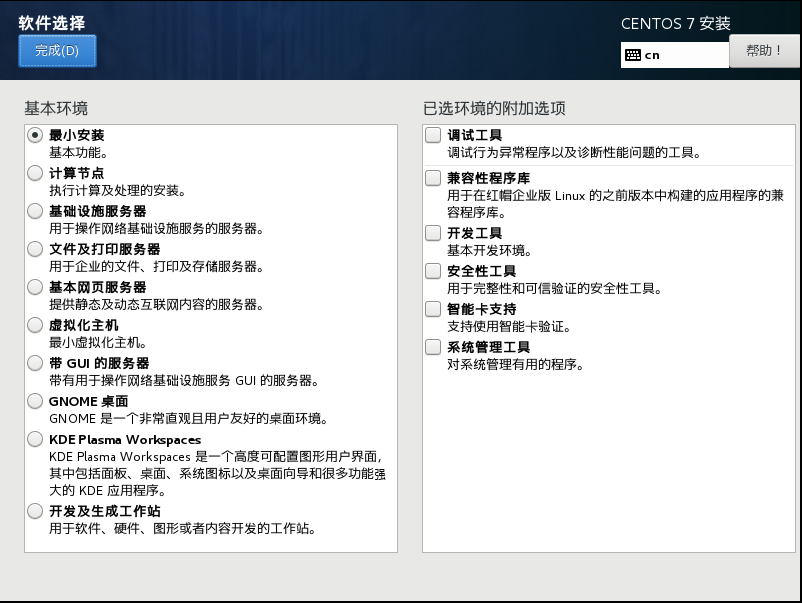Click the text 执行计算及处理的安装。
802x603 pixels.
(x=117, y=190)
